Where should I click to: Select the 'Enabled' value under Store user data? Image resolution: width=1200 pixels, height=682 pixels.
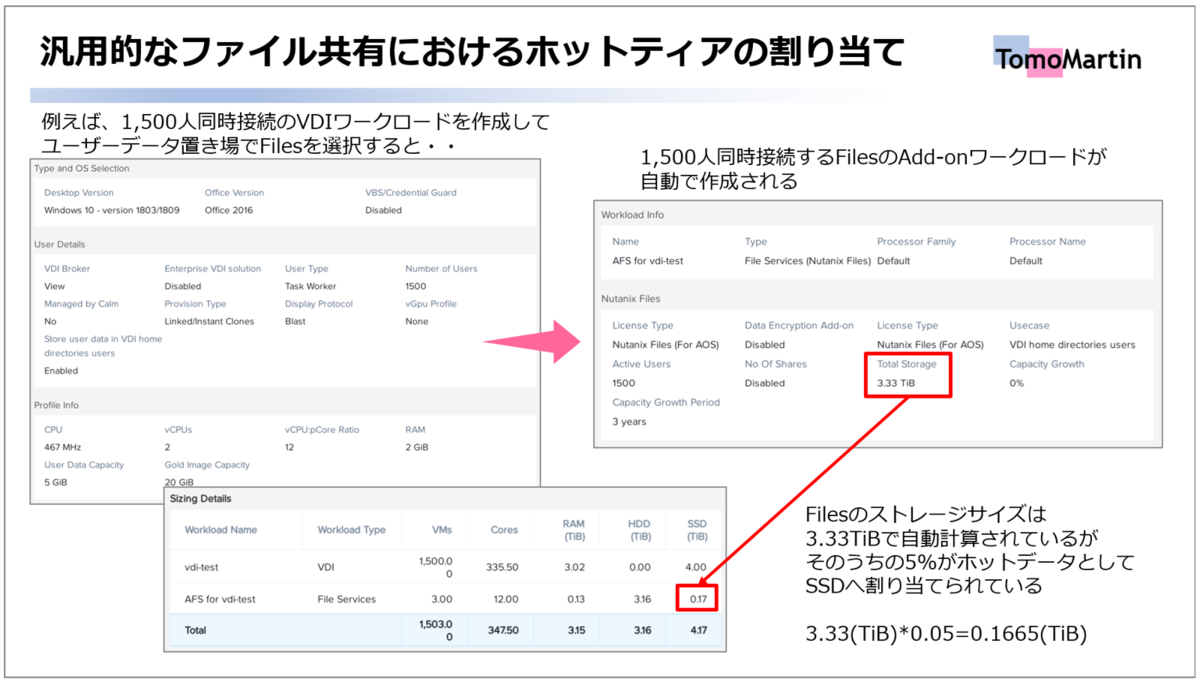[x=61, y=370]
